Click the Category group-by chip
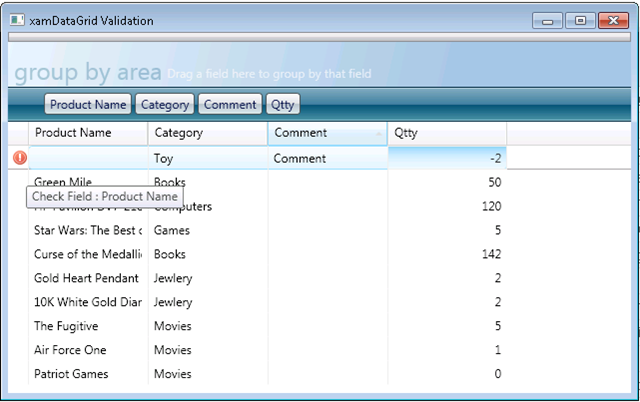Image resolution: width=640 pixels, height=402 pixels. pyautogui.click(x=165, y=104)
